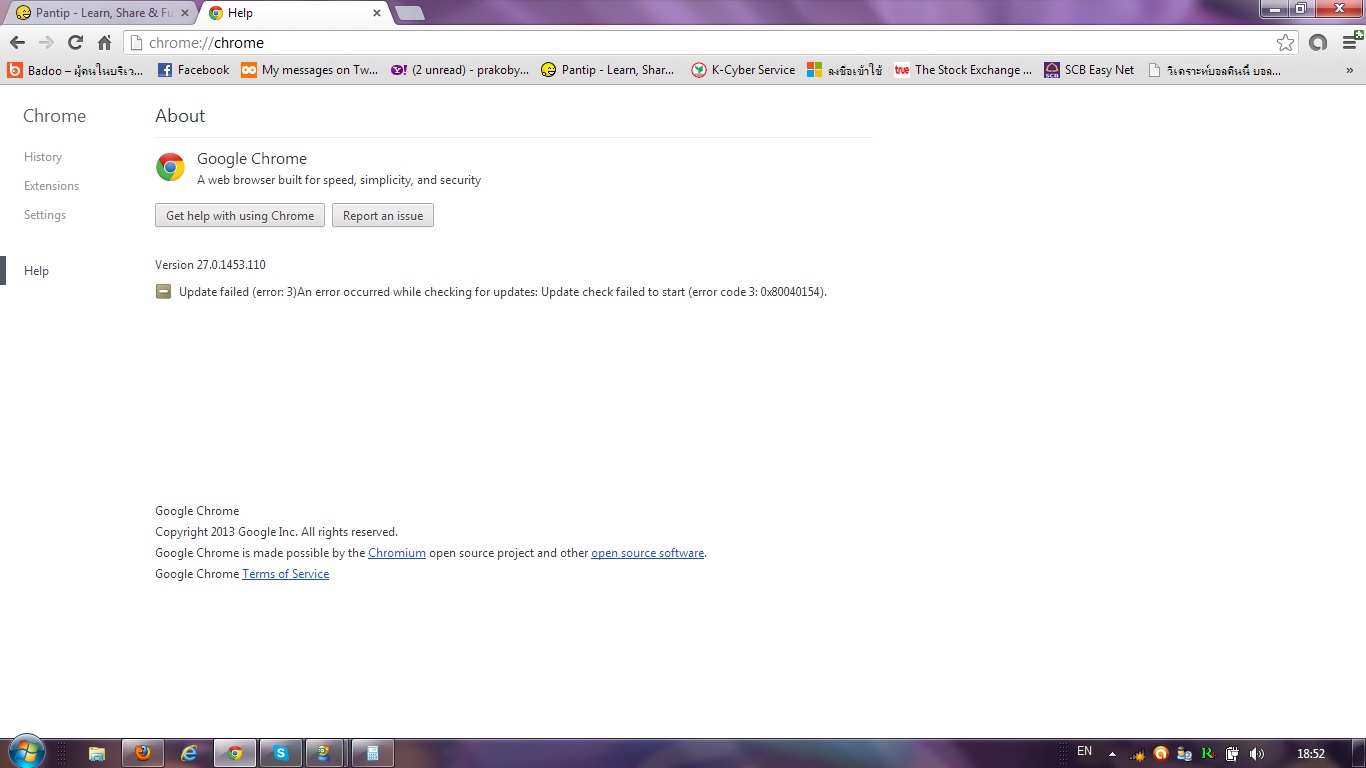Image resolution: width=1366 pixels, height=768 pixels.
Task: Show more bookmarks with the overflow chevron
Action: (x=1349, y=71)
